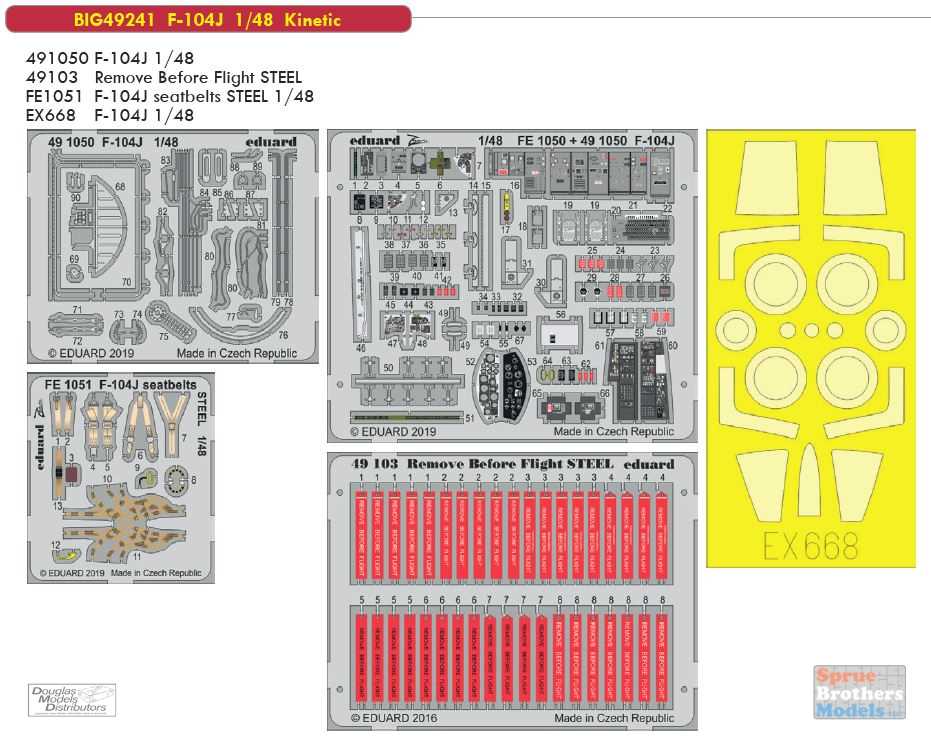This screenshot has height=745, width=931.
Task: Click the top-left windscreen mask on the EX668 sheet
Action: pos(767,177)
